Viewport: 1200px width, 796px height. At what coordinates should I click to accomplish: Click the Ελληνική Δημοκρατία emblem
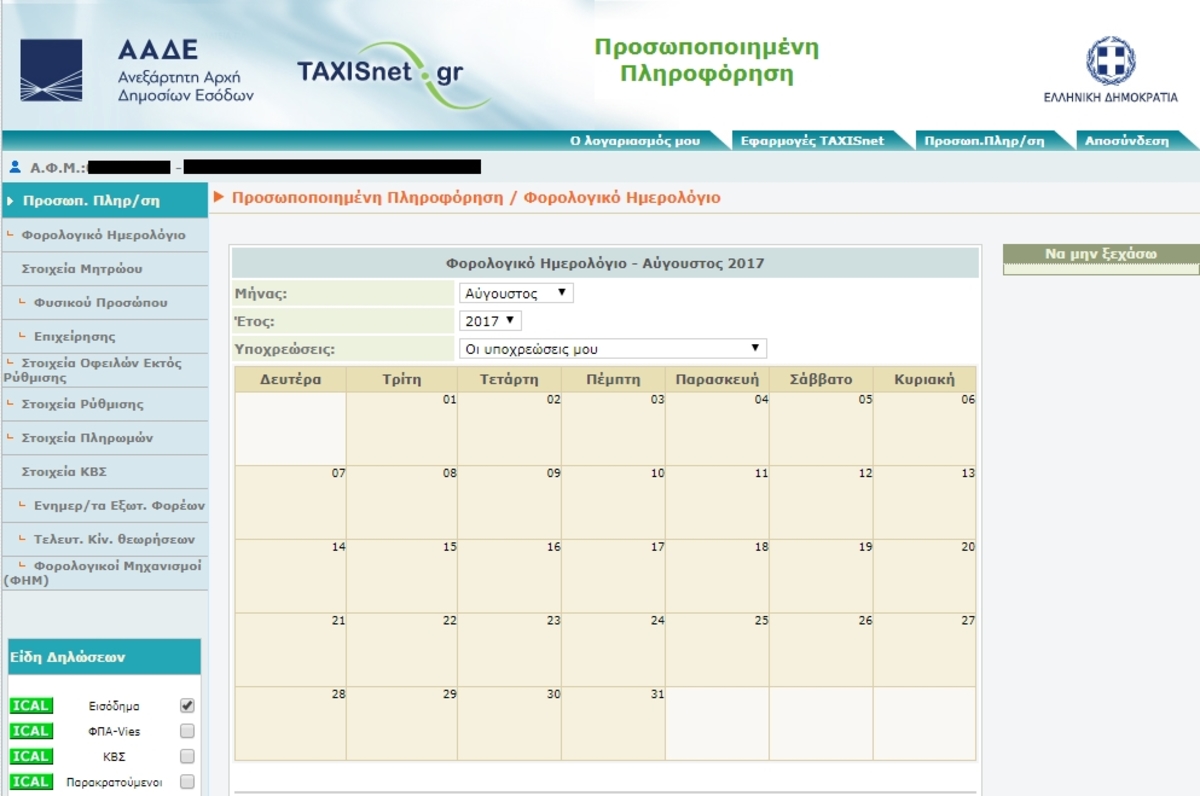pos(1110,62)
